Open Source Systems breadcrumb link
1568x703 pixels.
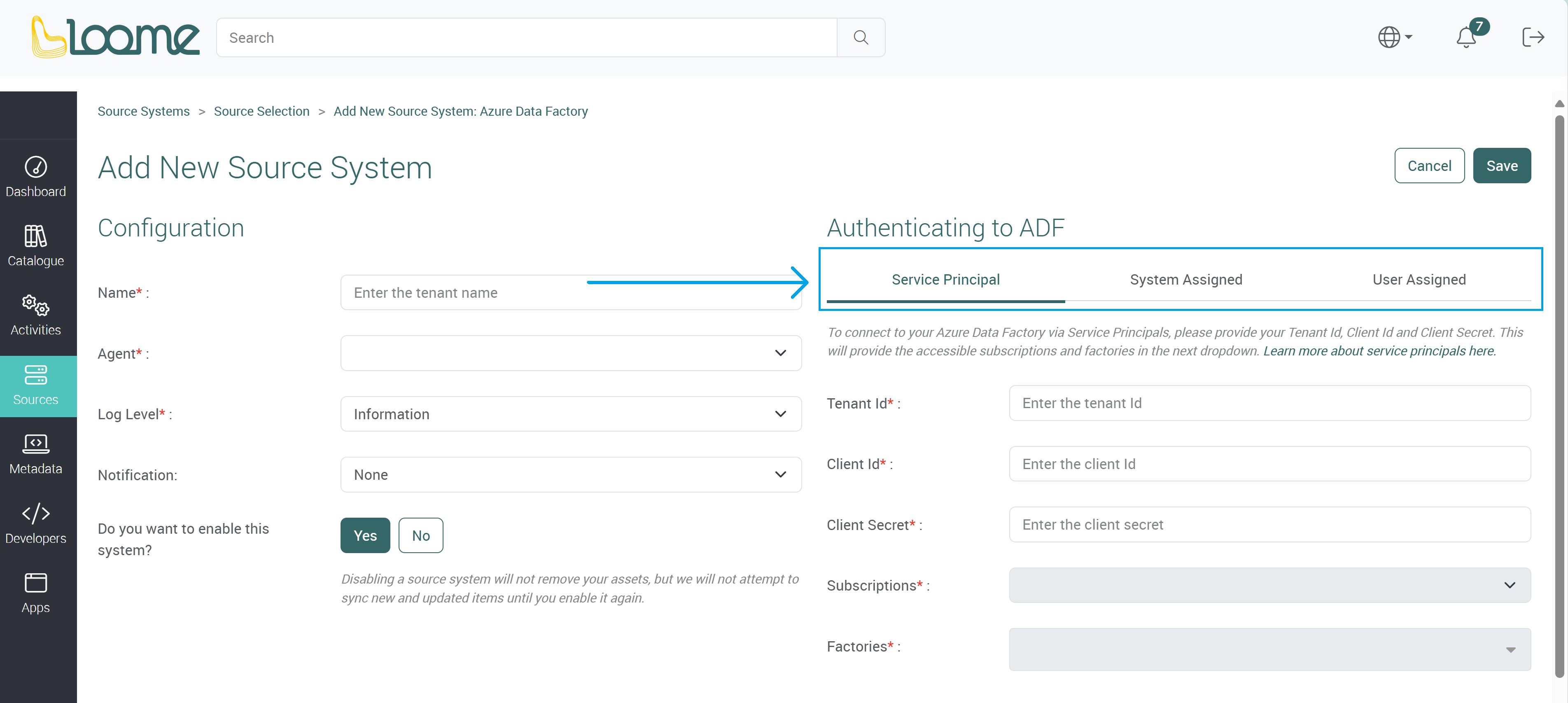(144, 111)
